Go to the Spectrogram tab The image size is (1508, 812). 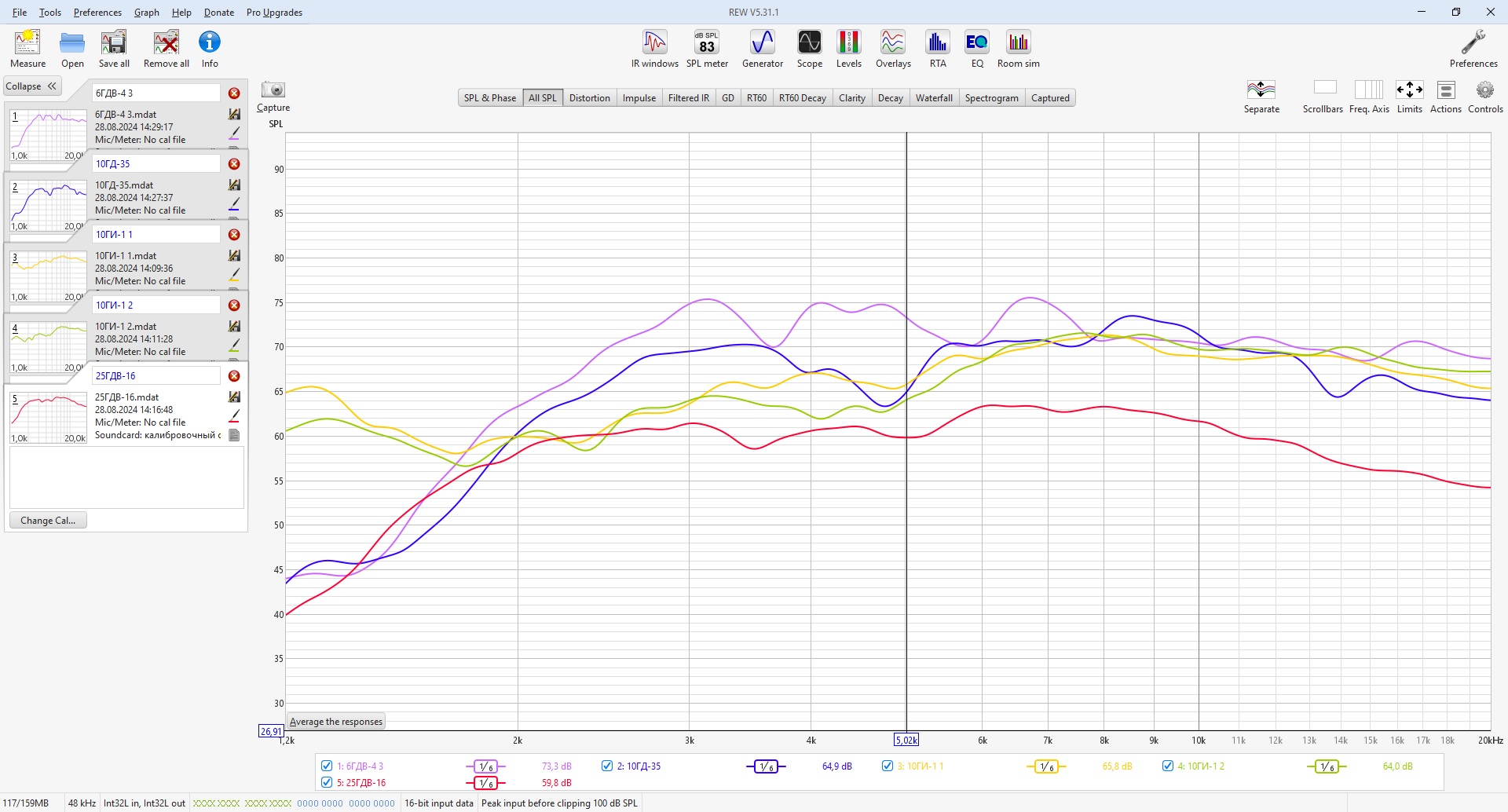992,98
